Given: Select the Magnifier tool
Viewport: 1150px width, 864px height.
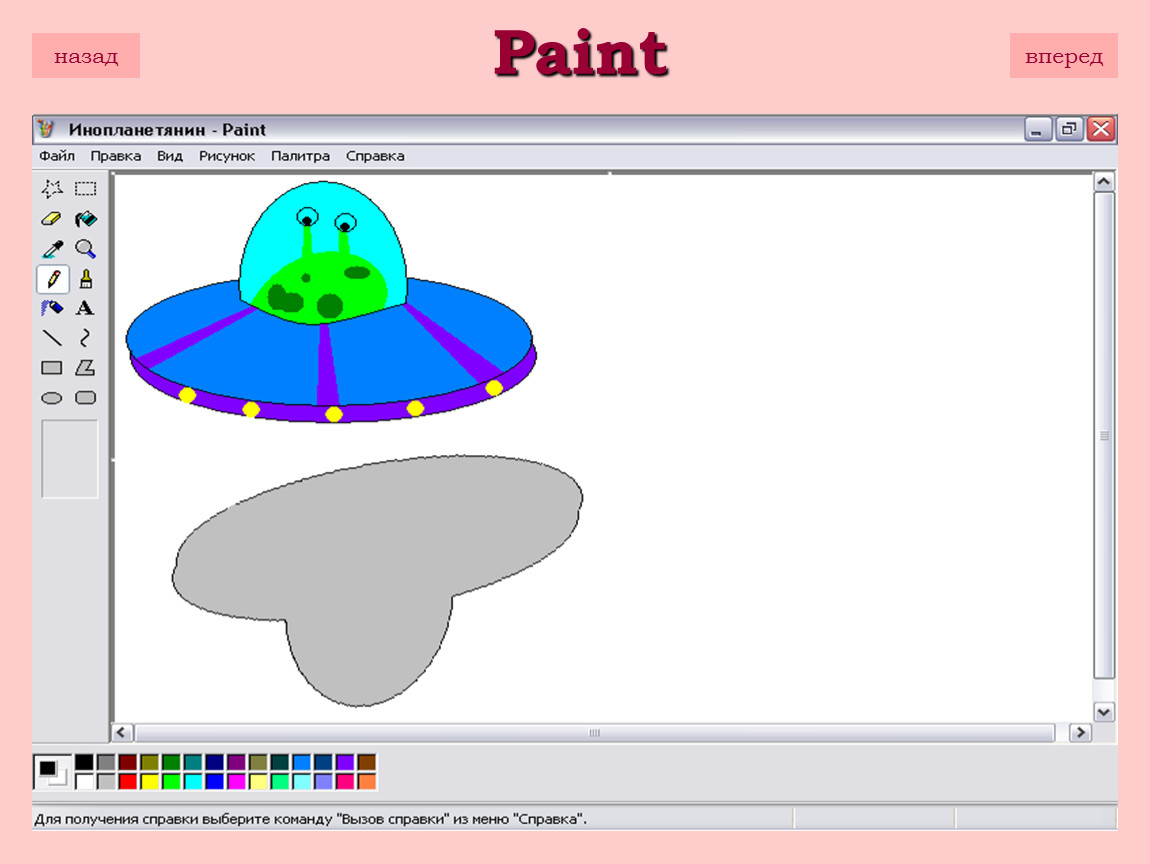Looking at the screenshot, I should 86,249.
